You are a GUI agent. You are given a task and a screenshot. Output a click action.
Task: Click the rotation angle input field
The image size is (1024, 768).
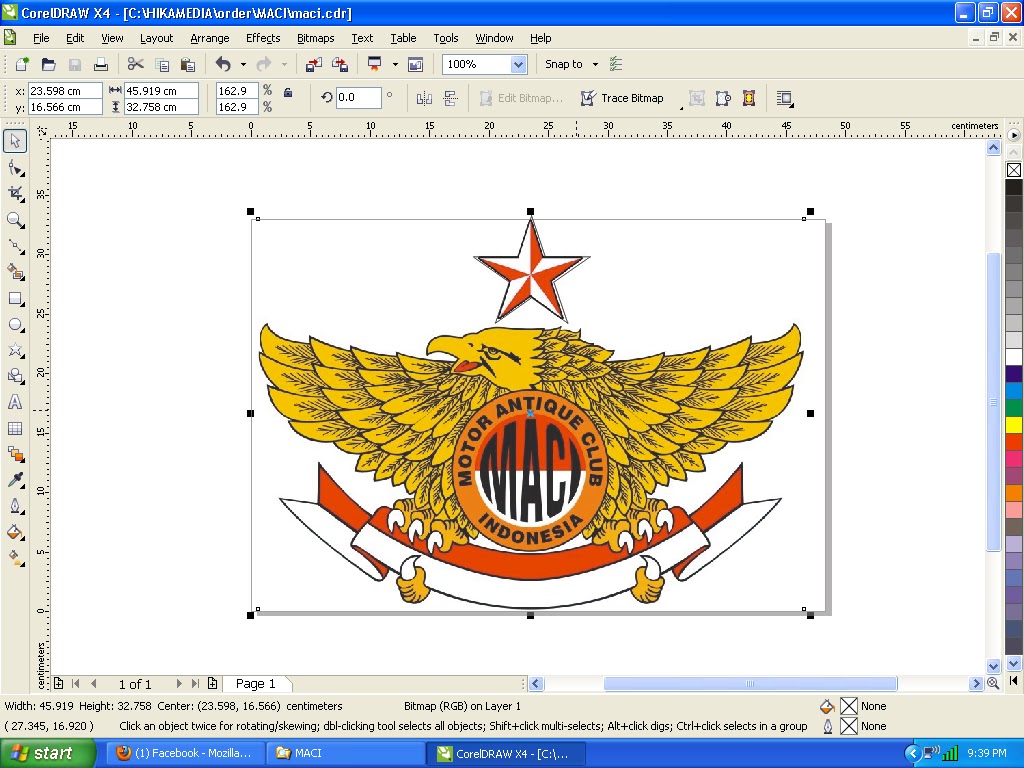(359, 97)
